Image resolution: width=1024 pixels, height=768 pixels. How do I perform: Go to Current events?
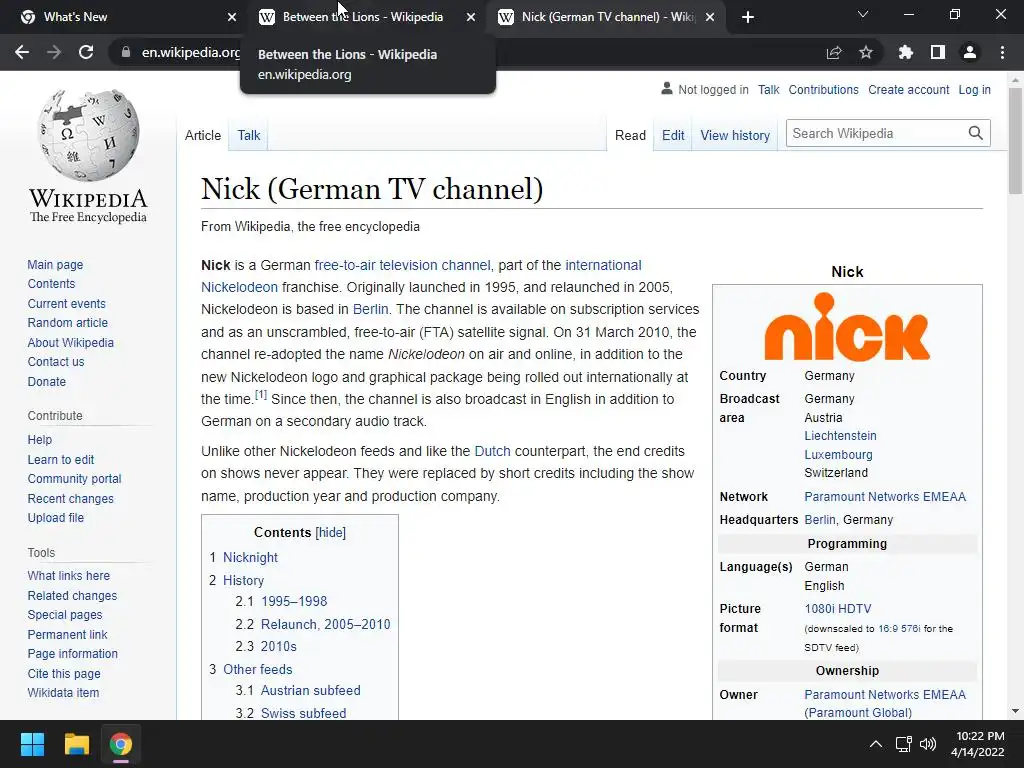(67, 304)
